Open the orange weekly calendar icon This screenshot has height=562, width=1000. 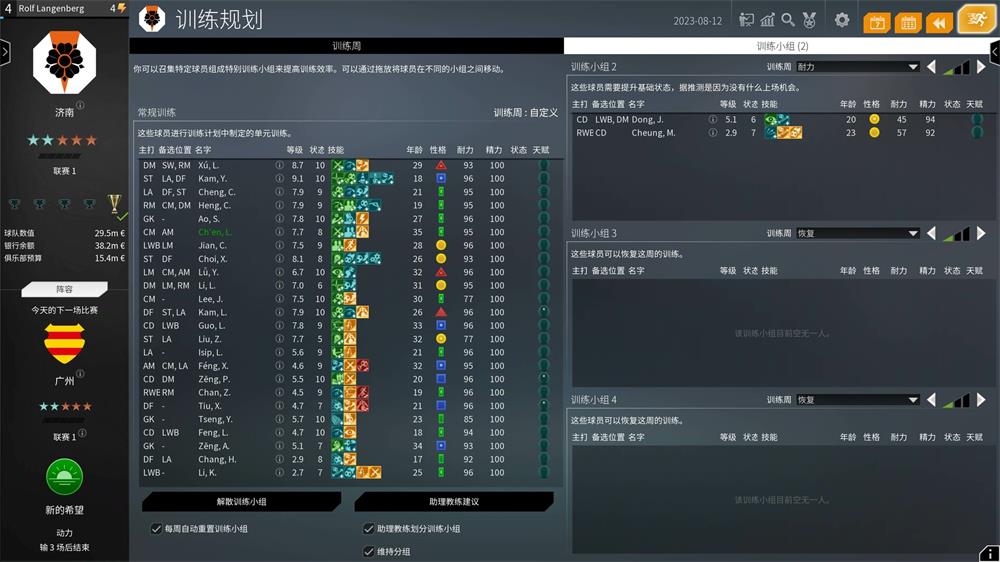(x=876, y=22)
